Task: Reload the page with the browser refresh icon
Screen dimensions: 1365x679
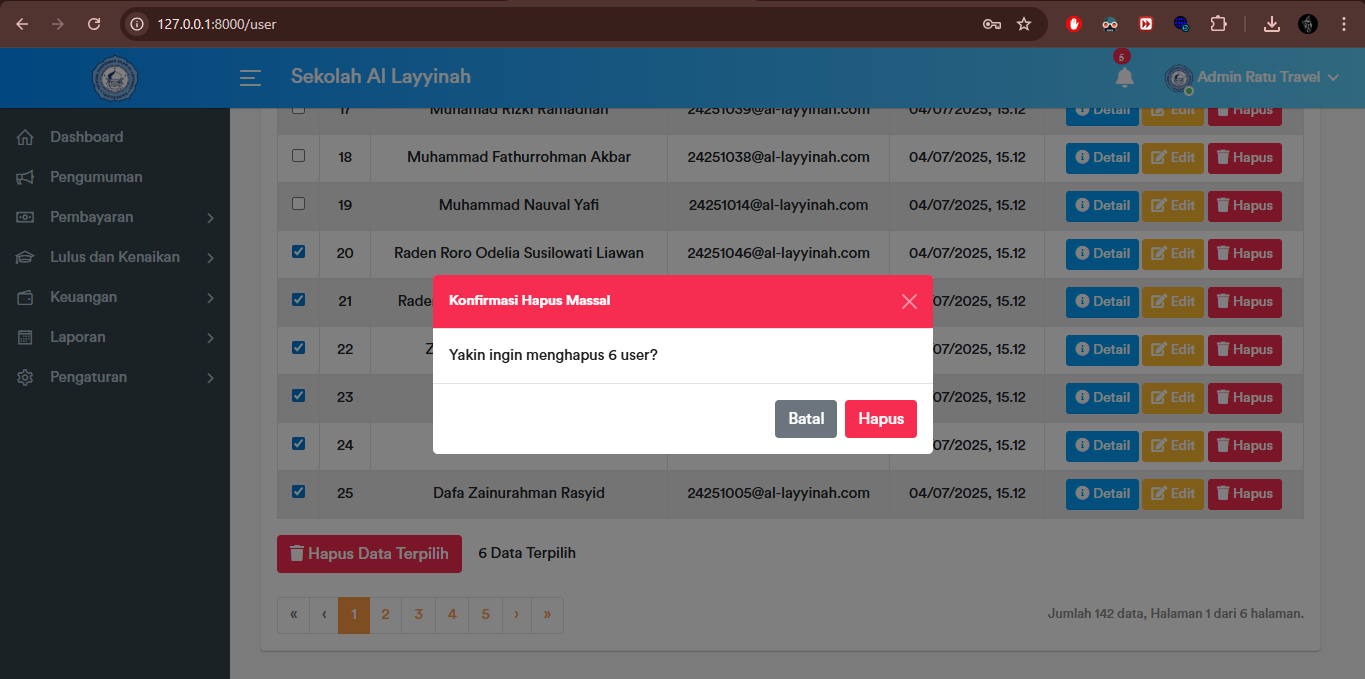Action: click(x=94, y=24)
